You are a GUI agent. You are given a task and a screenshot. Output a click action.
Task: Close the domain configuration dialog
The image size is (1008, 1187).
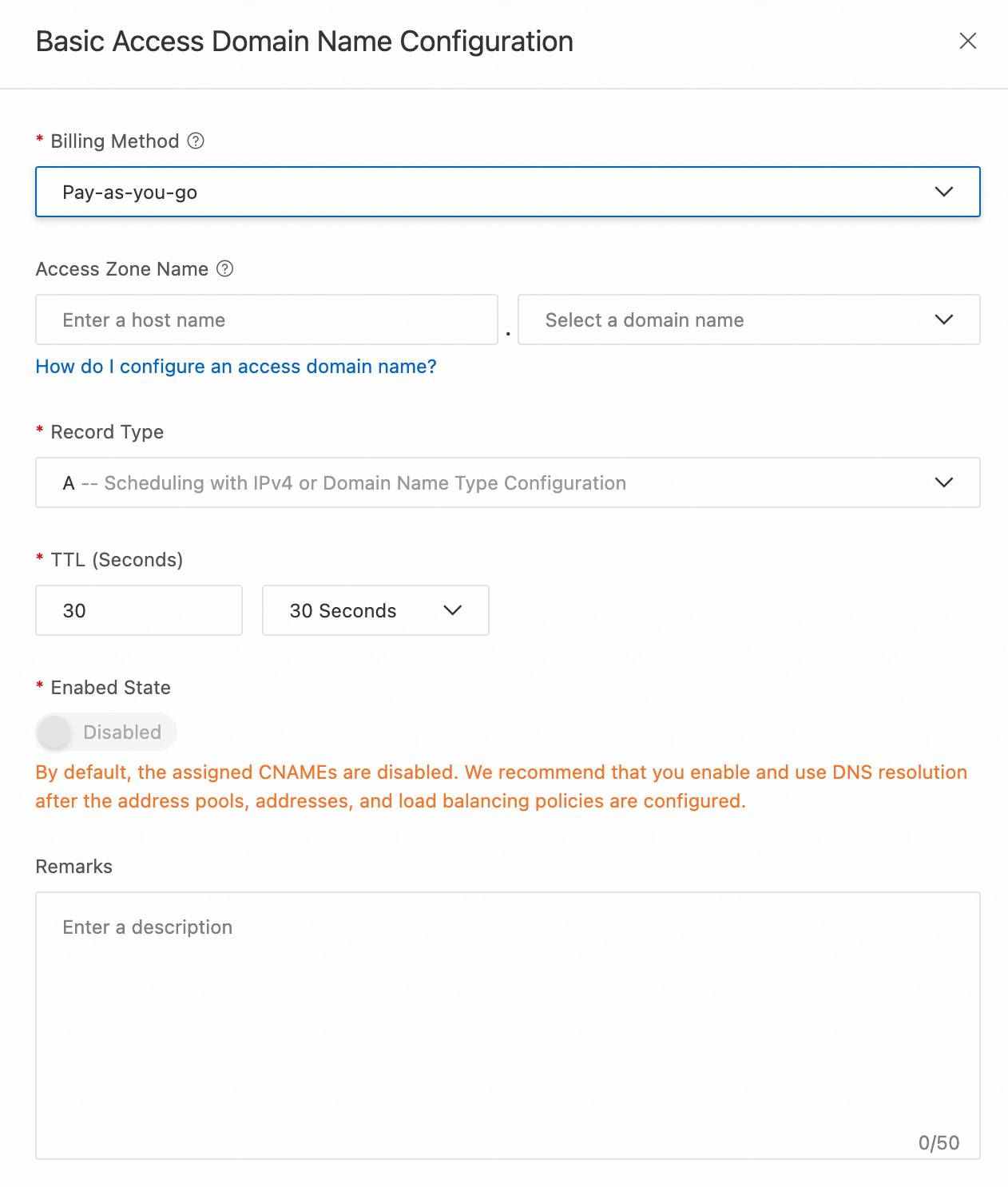point(967,41)
